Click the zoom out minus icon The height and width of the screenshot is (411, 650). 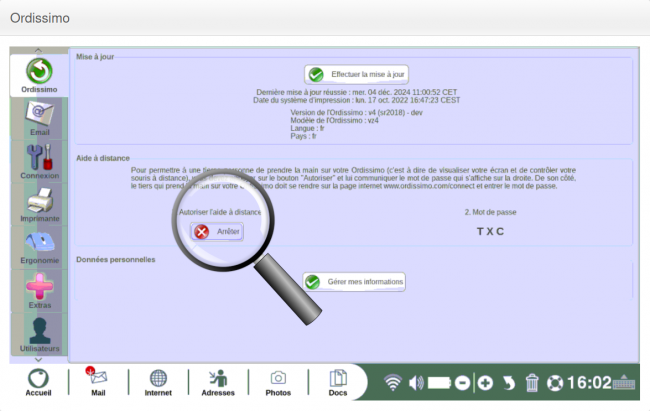462,383
